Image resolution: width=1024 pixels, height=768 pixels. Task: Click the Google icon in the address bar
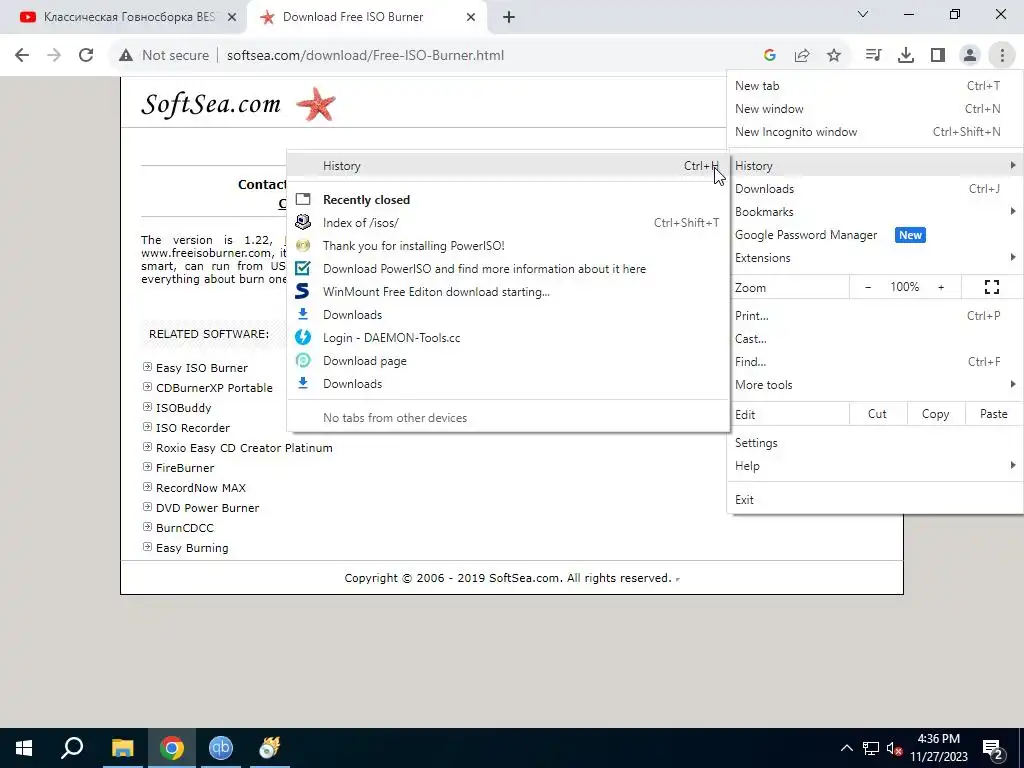click(770, 56)
